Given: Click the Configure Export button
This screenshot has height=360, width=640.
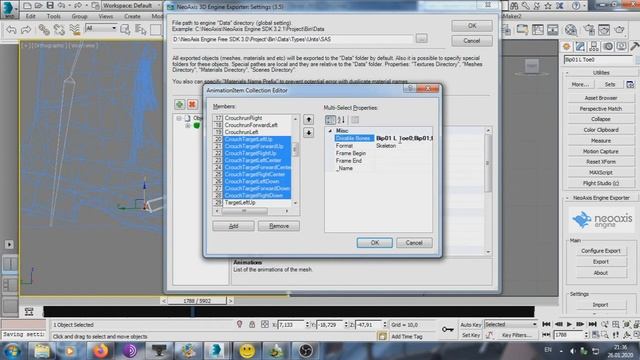Looking at the screenshot, I should point(600,251).
